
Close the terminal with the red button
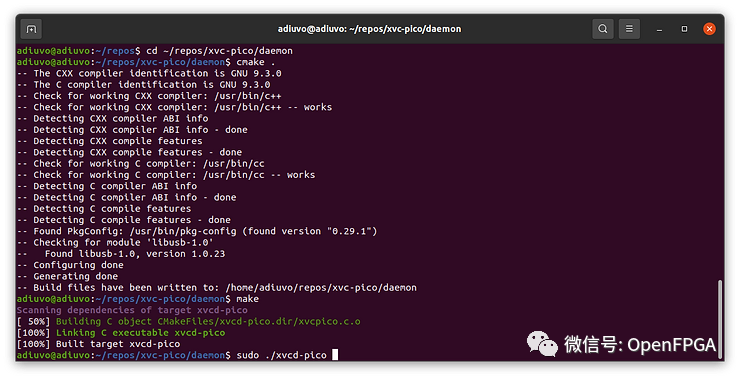[x=709, y=29]
